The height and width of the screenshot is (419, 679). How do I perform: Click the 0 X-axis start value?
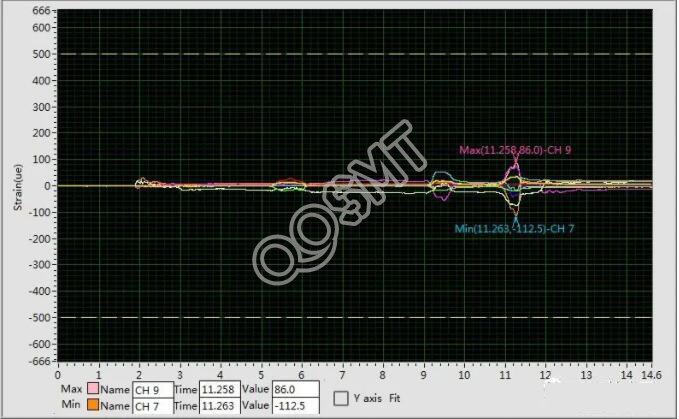58,375
